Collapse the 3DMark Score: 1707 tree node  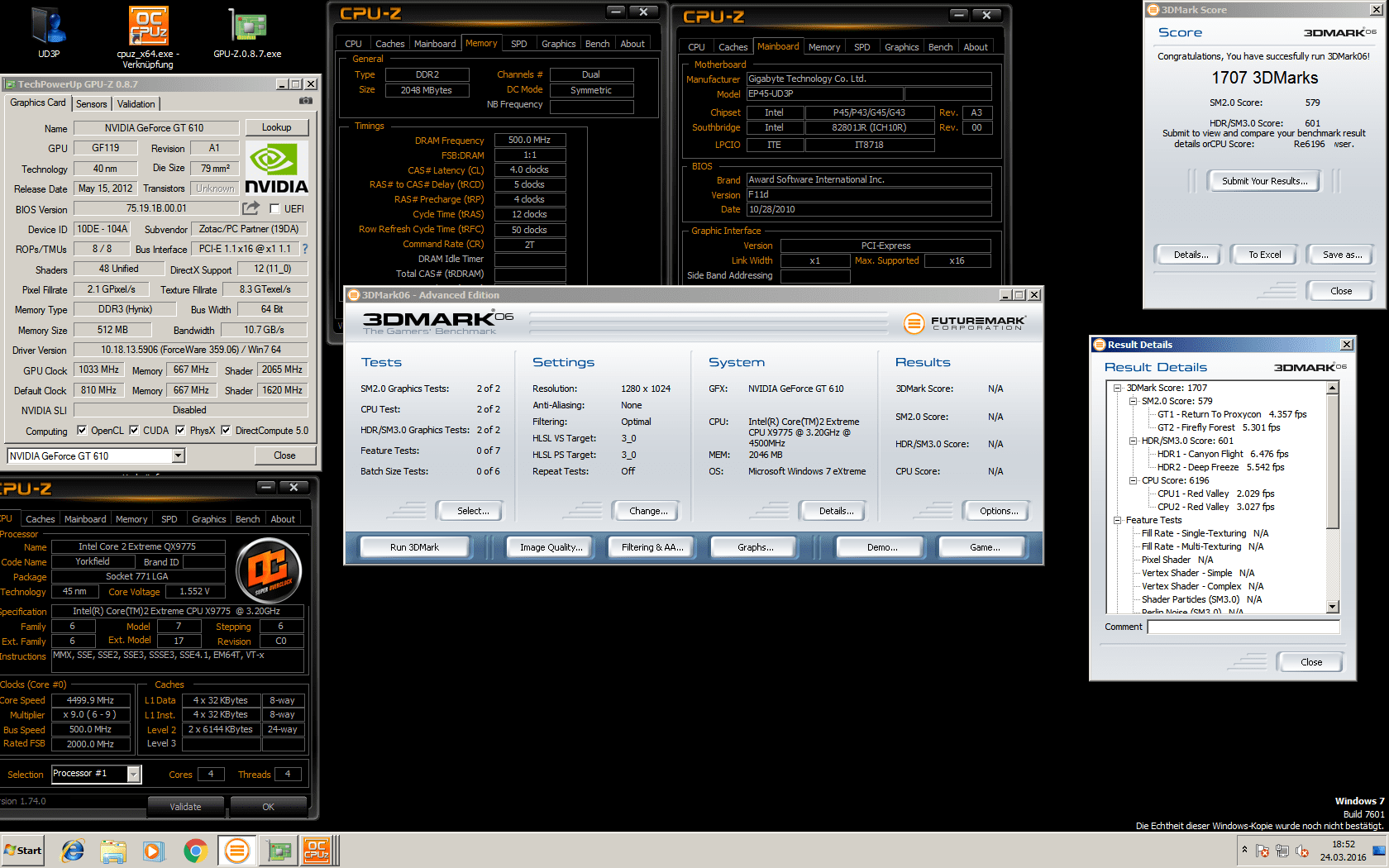(x=1118, y=388)
